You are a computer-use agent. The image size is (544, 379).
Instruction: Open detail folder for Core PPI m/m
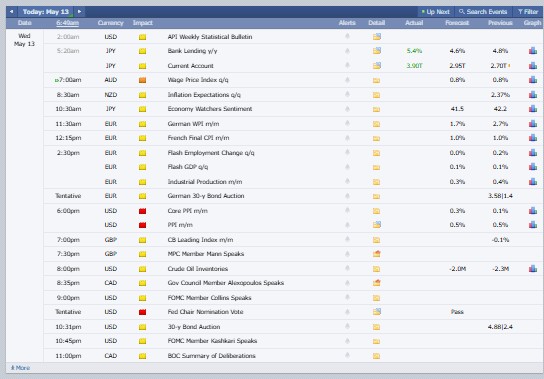(376, 211)
